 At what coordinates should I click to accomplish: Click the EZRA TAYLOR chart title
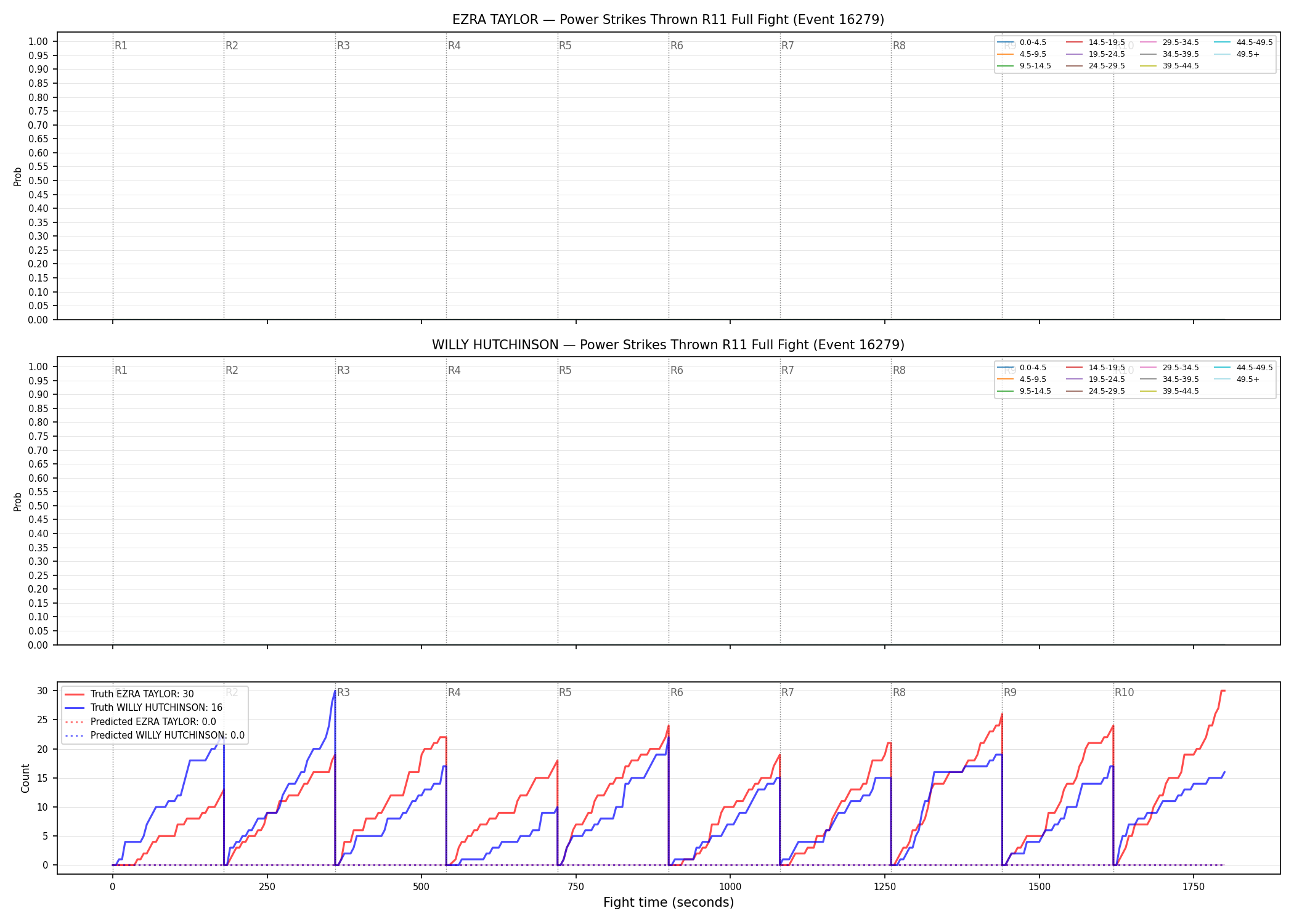coord(668,20)
